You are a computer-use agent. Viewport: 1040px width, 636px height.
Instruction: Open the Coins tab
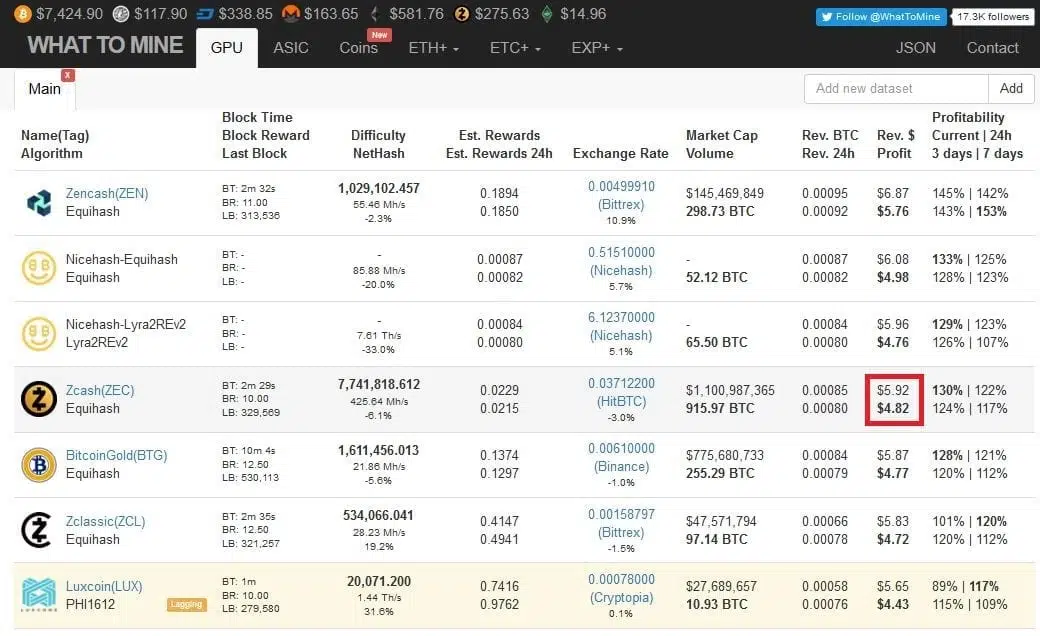point(359,48)
